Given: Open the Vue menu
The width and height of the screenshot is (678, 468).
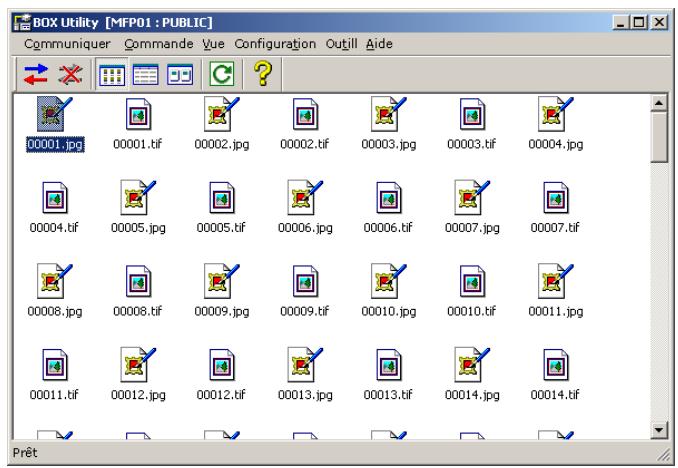Looking at the screenshot, I should (214, 44).
